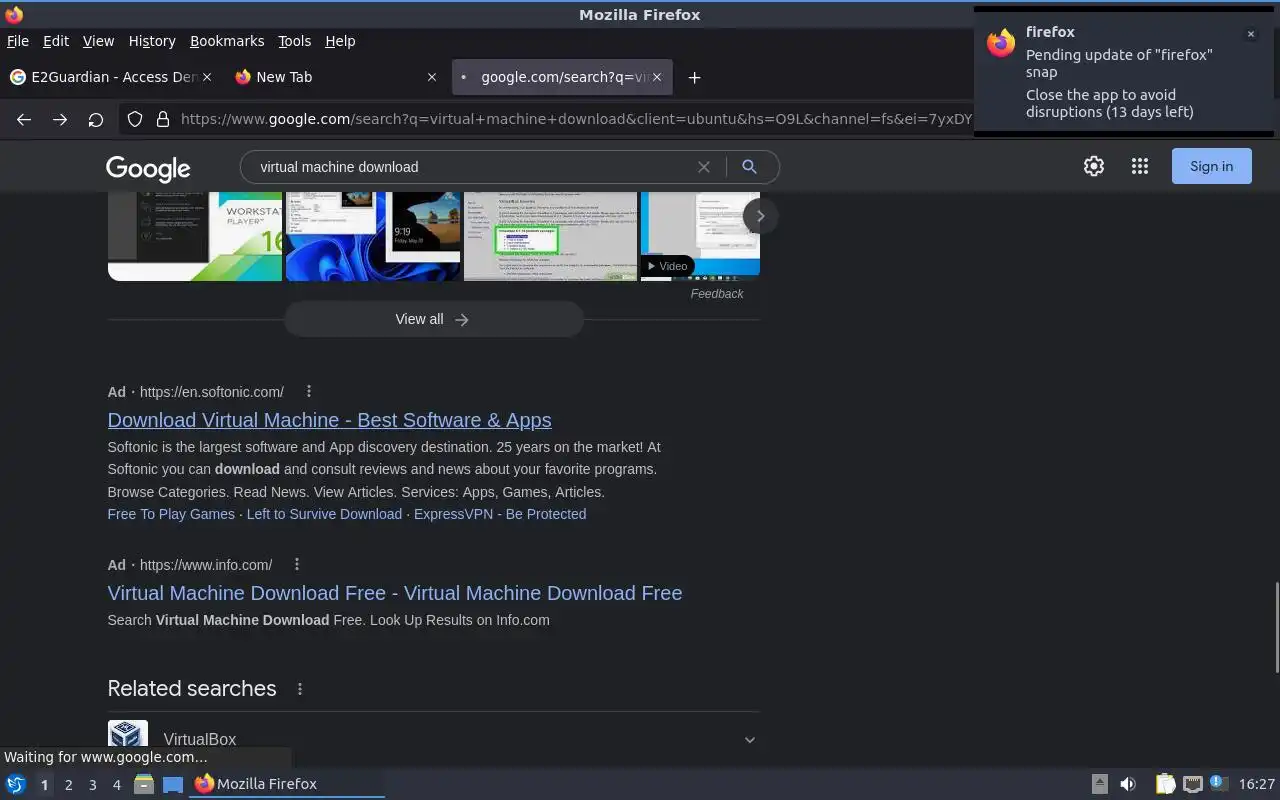Clear the Google search box text
The height and width of the screenshot is (800, 1280).
pyautogui.click(x=704, y=167)
